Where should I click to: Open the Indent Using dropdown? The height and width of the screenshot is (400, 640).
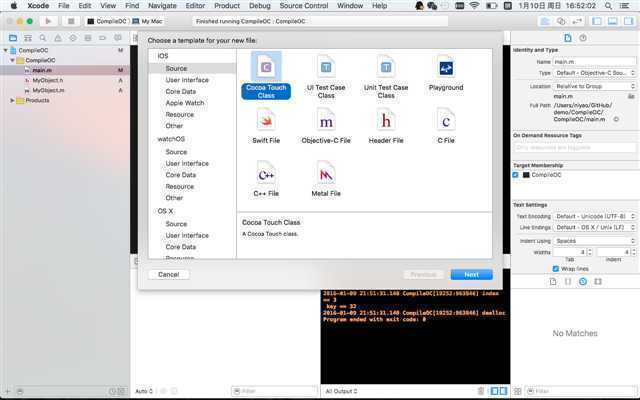pyautogui.click(x=595, y=241)
